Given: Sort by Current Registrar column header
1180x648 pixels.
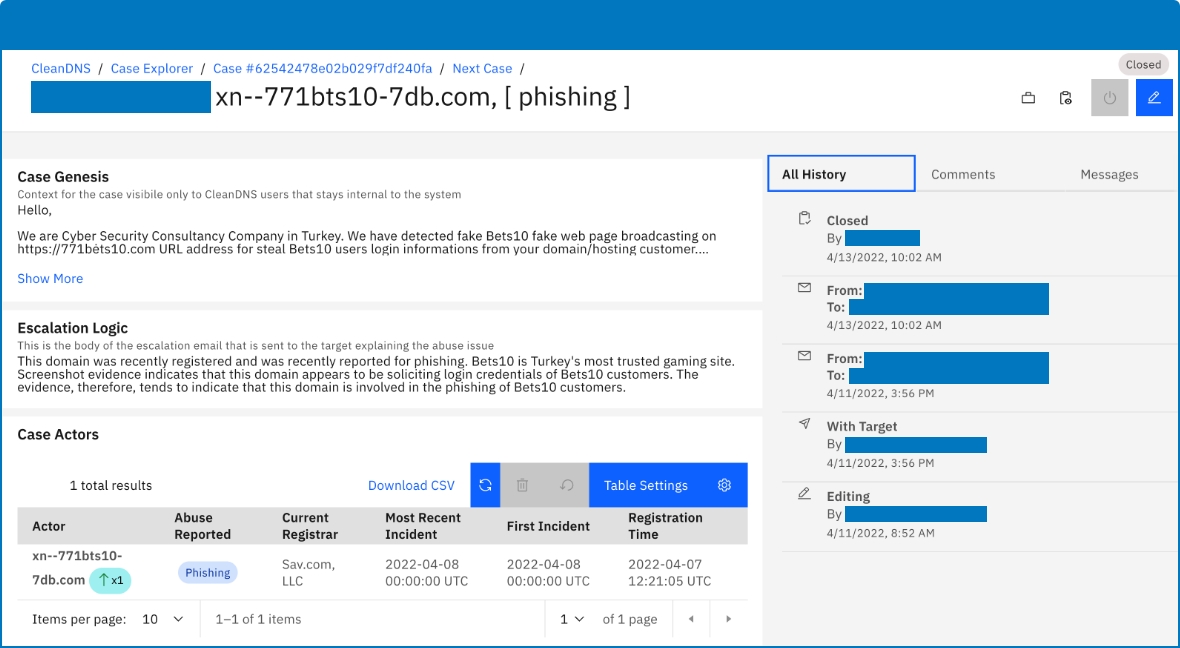Looking at the screenshot, I should 310,526.
